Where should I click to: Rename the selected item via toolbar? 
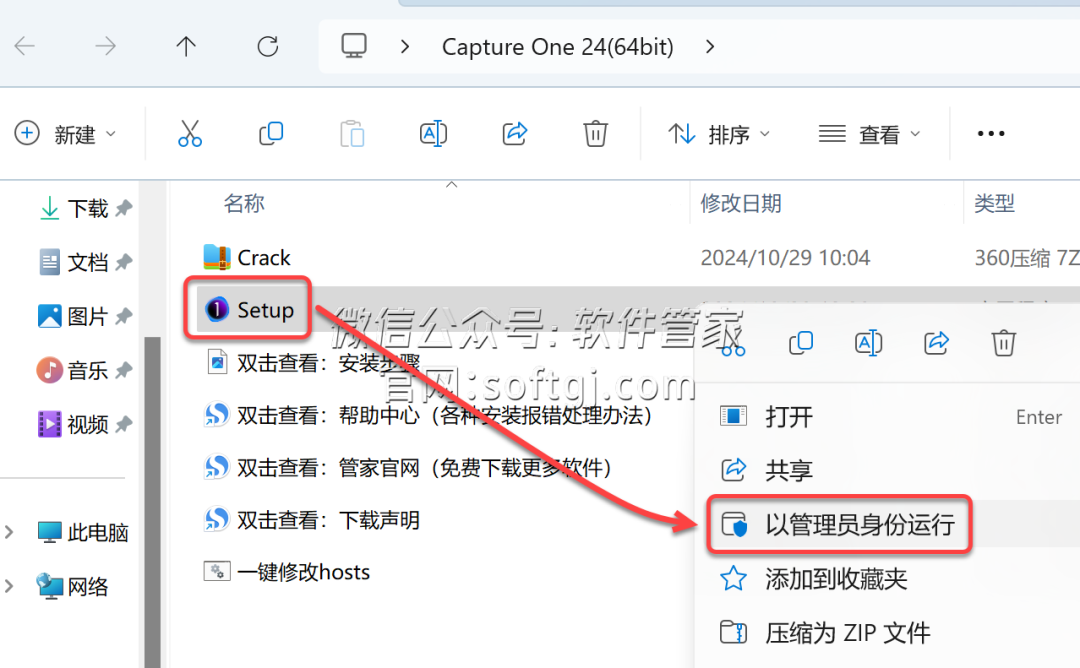433,134
